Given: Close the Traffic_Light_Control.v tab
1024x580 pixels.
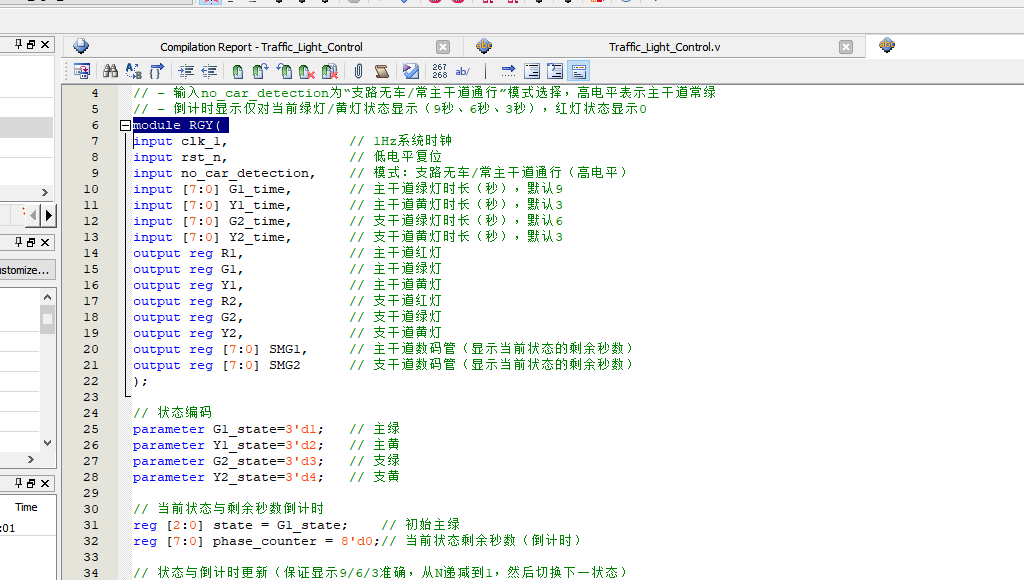Looking at the screenshot, I should [846, 47].
